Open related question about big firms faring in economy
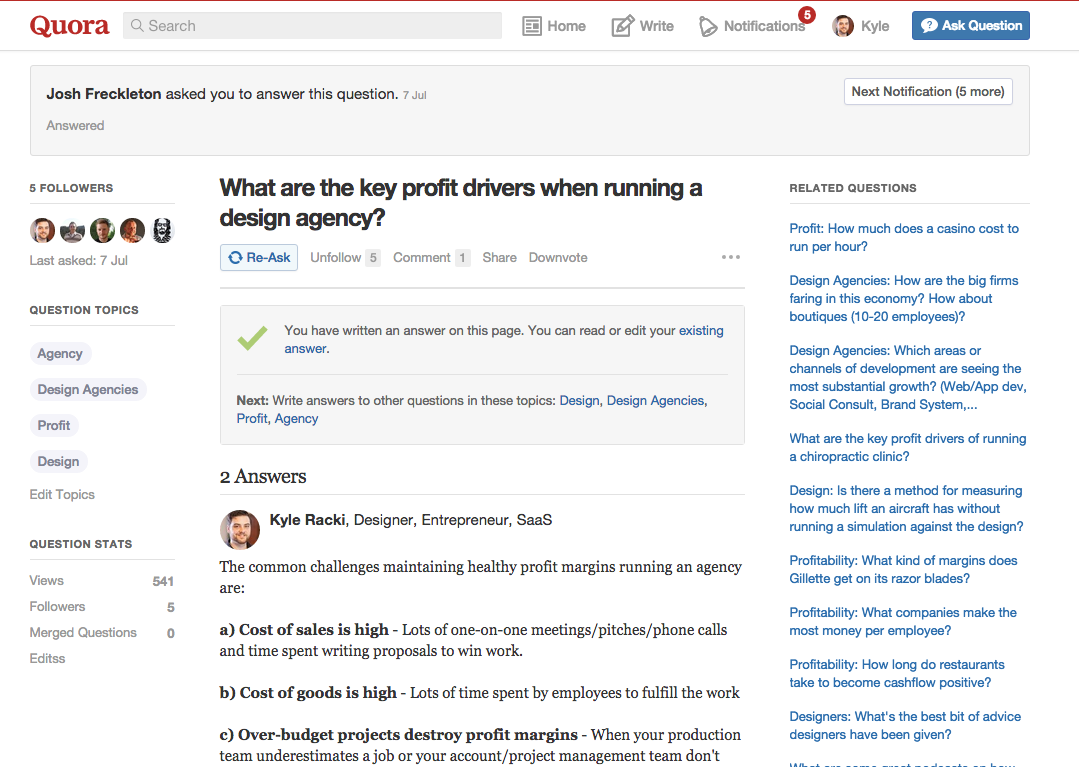Screen dimensions: 1079x767 [x=904, y=299]
